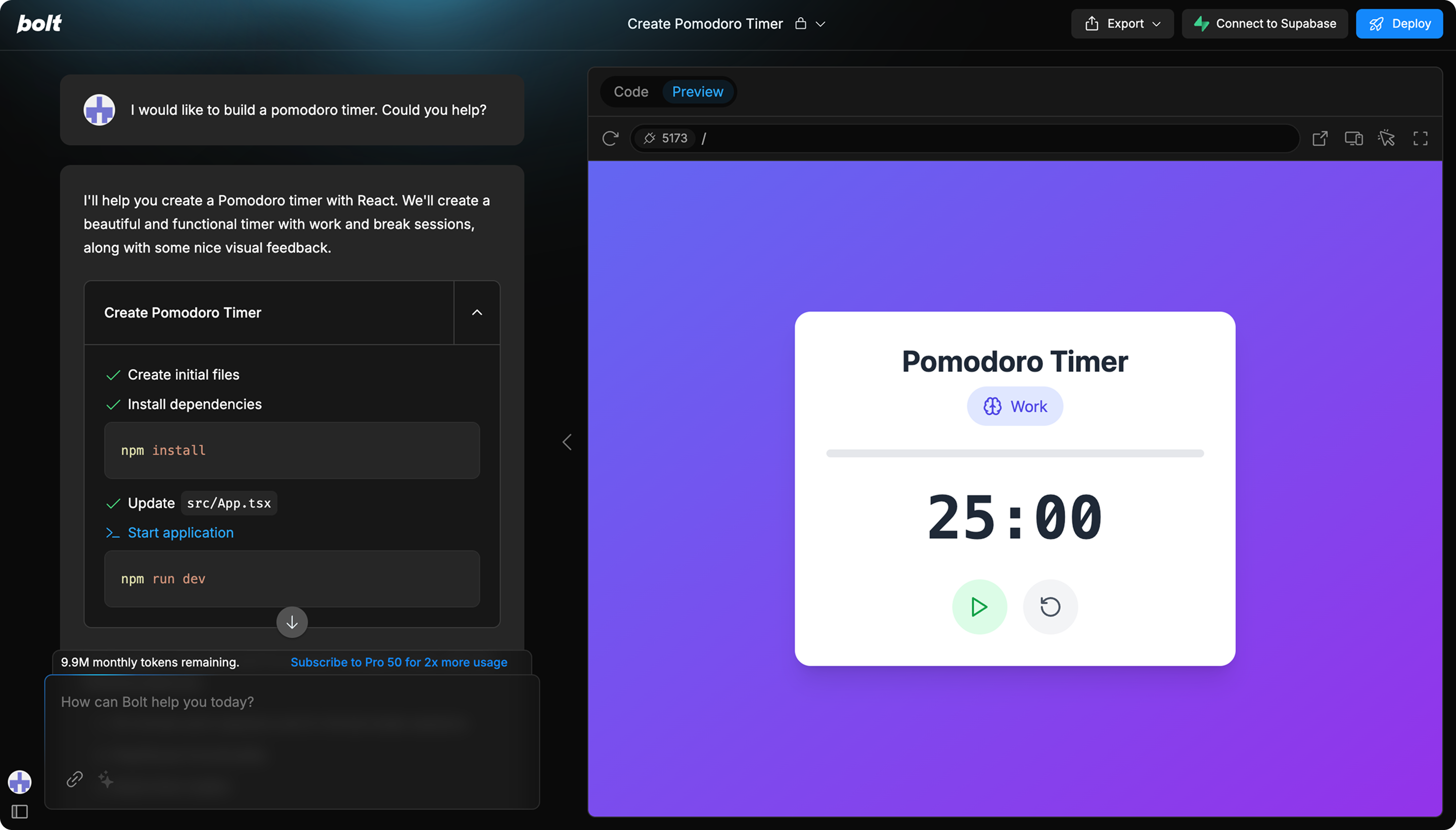The height and width of the screenshot is (830, 1456).
Task: Reset the Pomodoro timer
Action: 1050,606
